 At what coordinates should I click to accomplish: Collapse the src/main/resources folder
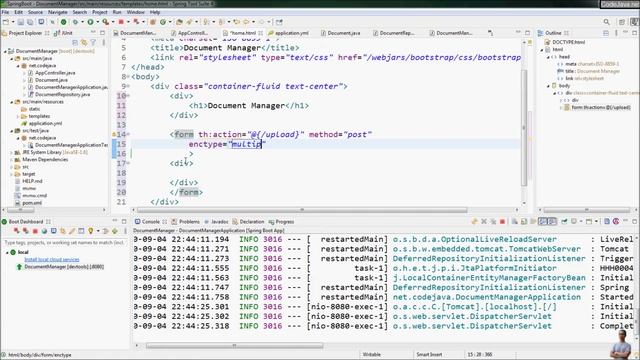(12, 102)
